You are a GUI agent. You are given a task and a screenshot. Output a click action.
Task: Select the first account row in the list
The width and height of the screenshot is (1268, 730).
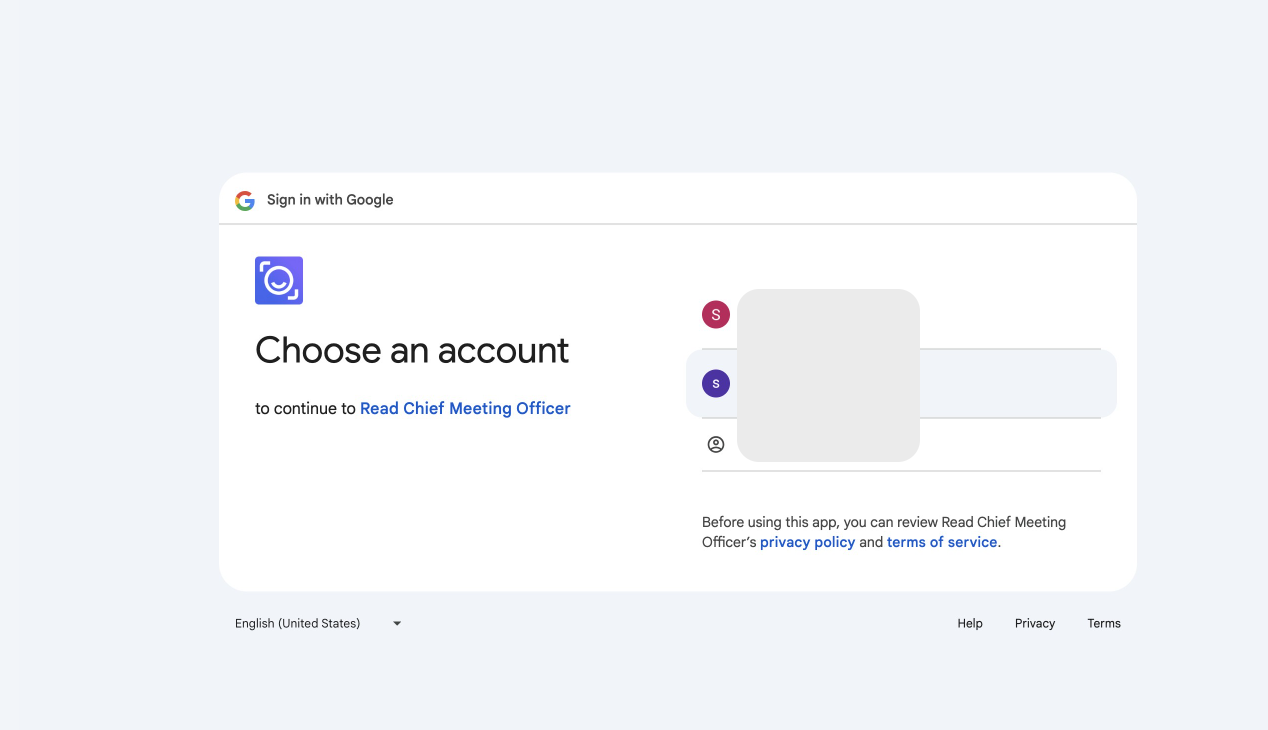point(901,315)
